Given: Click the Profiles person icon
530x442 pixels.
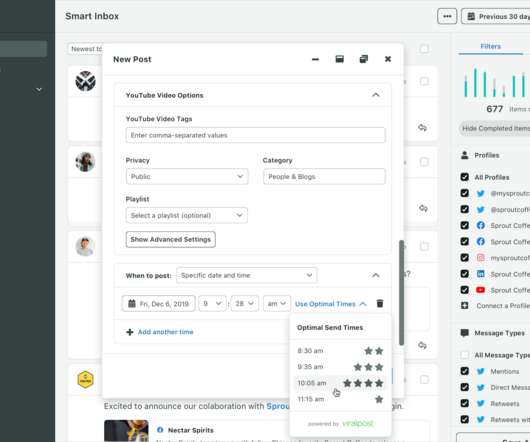Looking at the screenshot, I should [x=465, y=155].
